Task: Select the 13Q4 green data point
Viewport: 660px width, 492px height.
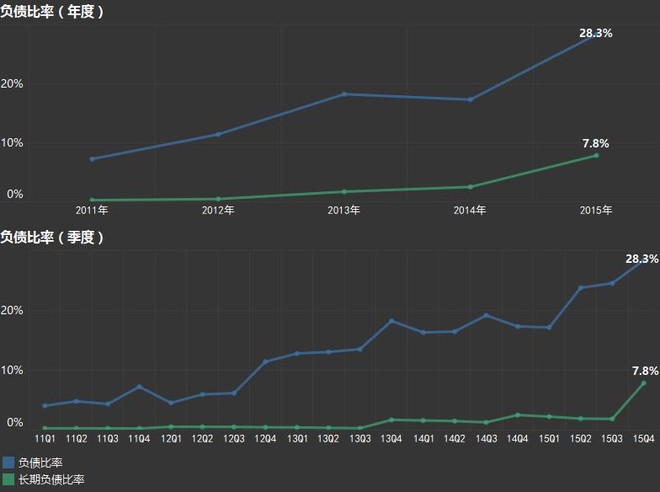Action: 391,420
